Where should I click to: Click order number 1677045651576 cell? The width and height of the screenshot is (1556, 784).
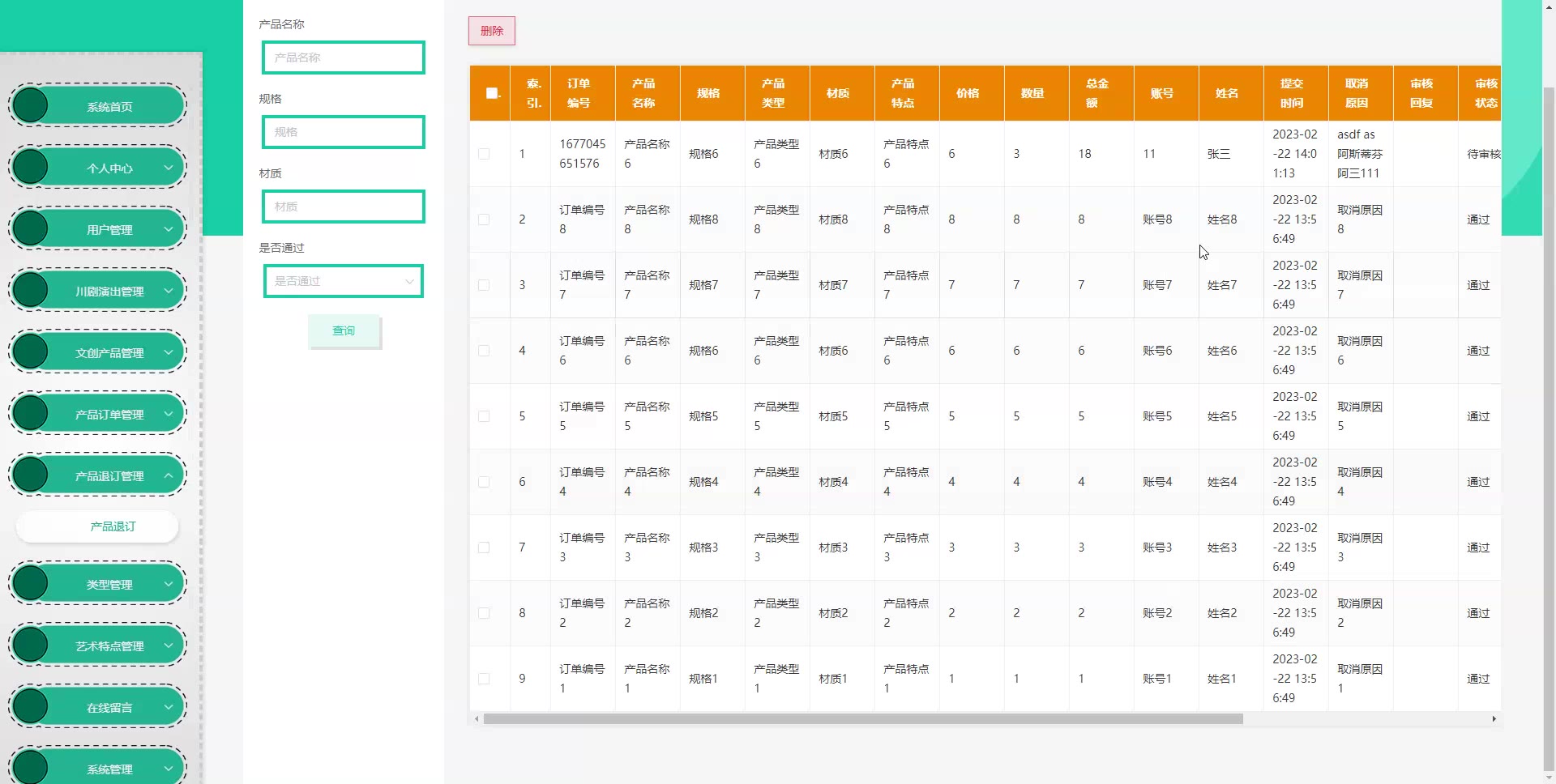583,154
